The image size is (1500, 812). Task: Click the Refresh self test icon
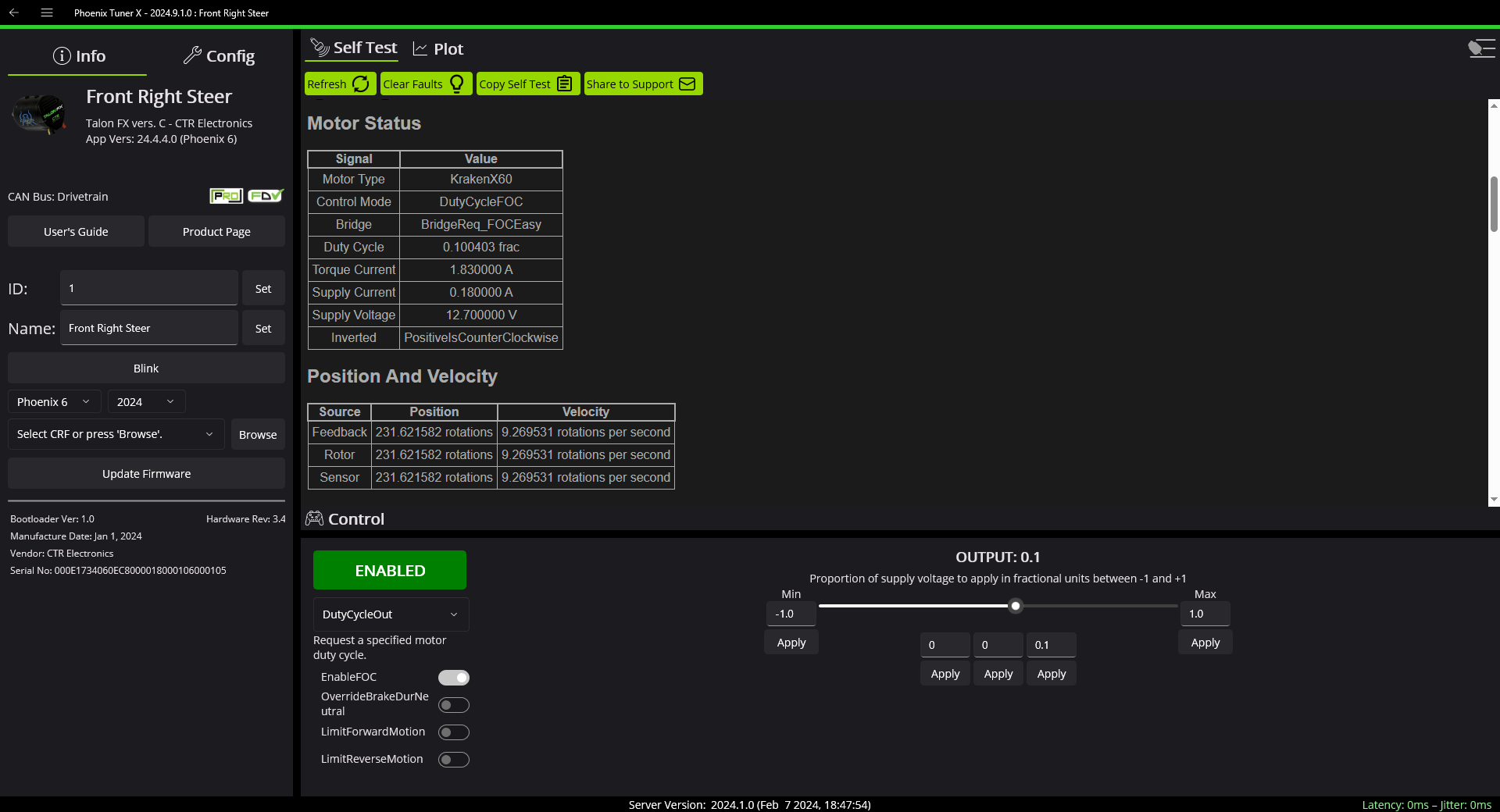coord(360,84)
